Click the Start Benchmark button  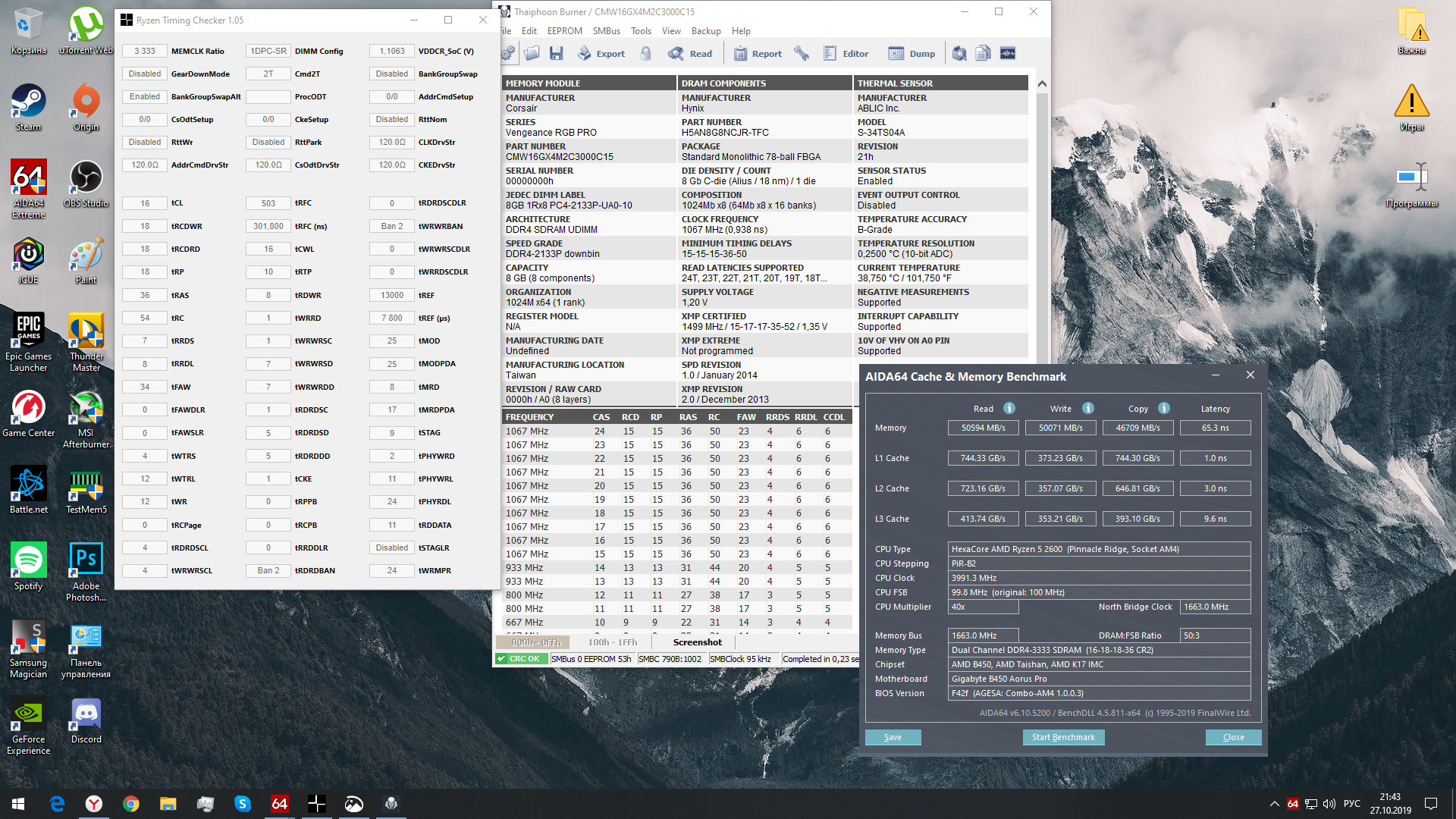[x=1063, y=737]
